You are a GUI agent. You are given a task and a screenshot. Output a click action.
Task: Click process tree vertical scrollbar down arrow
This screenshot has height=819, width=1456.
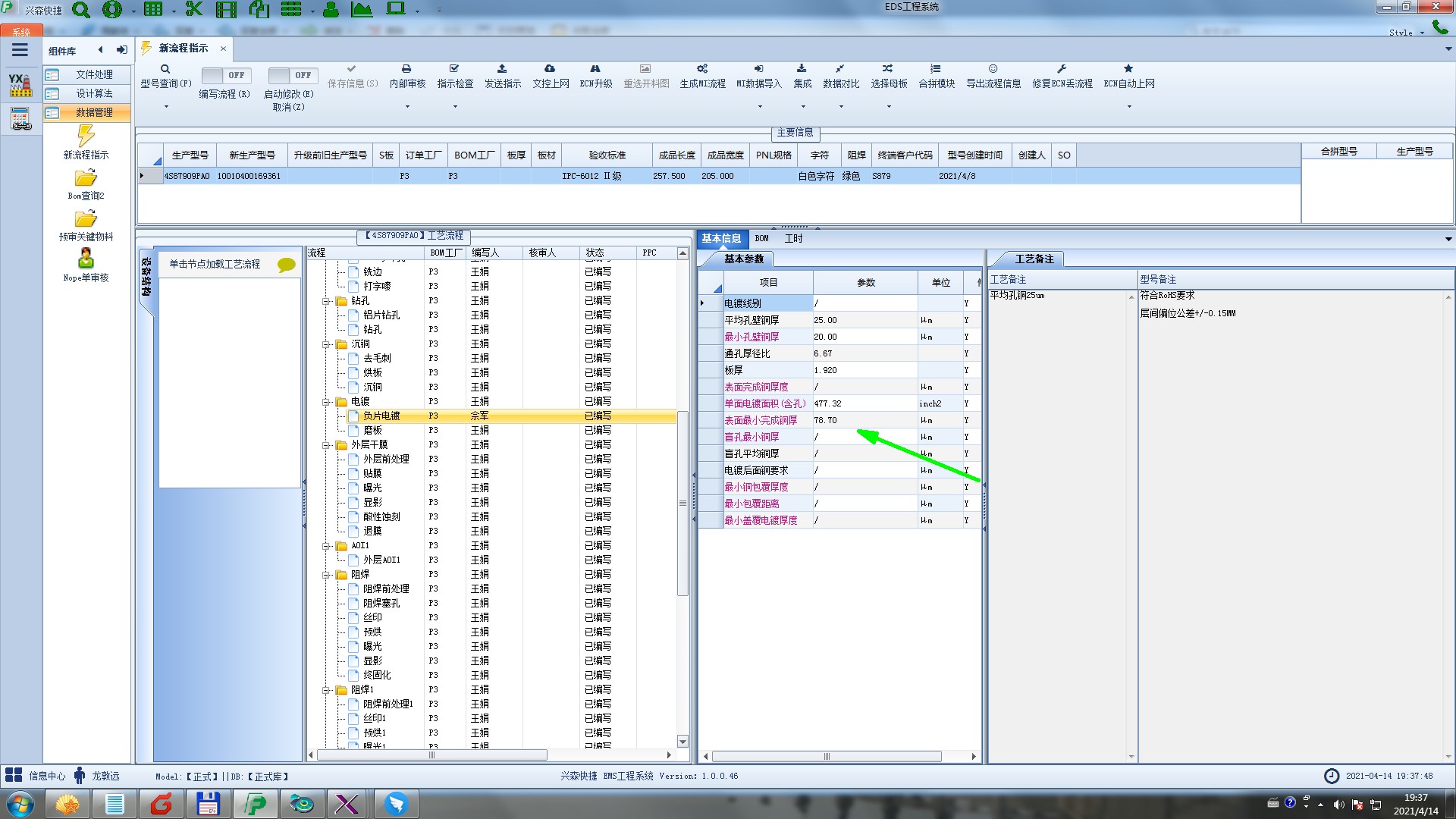(682, 742)
